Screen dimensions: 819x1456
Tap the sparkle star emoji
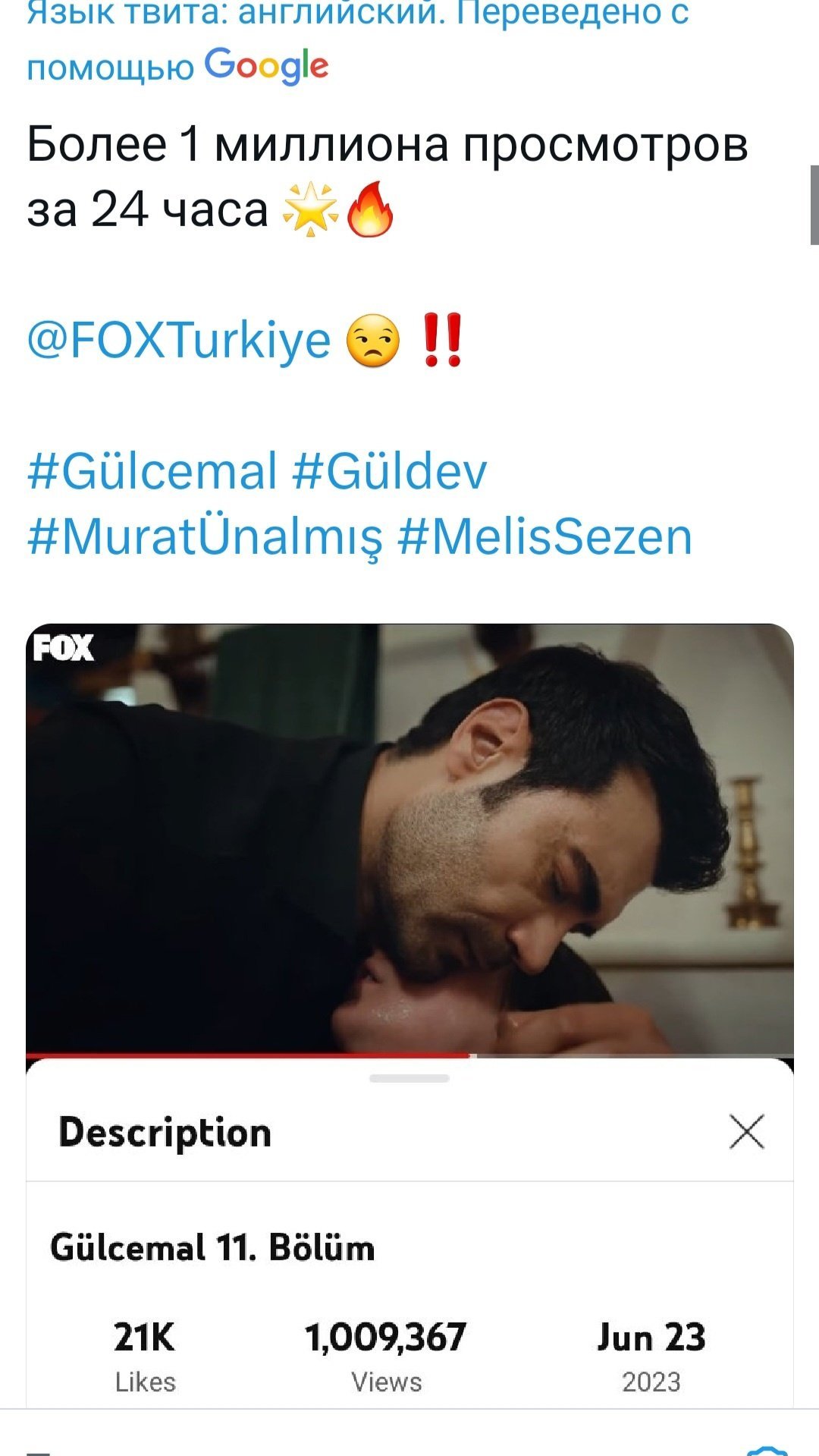[x=310, y=209]
